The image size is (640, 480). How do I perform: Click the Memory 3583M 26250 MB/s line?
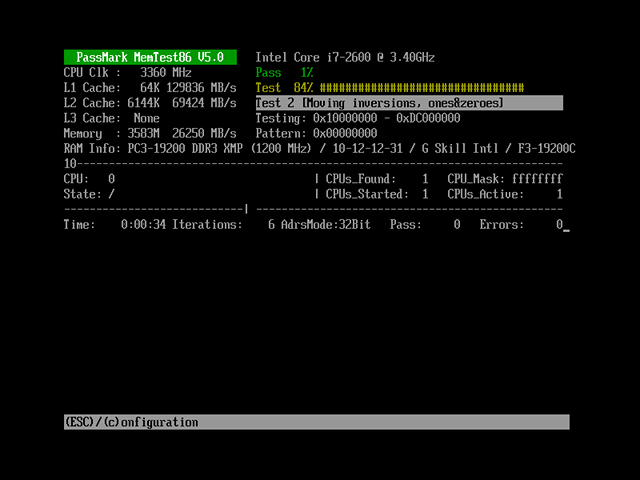(150, 133)
